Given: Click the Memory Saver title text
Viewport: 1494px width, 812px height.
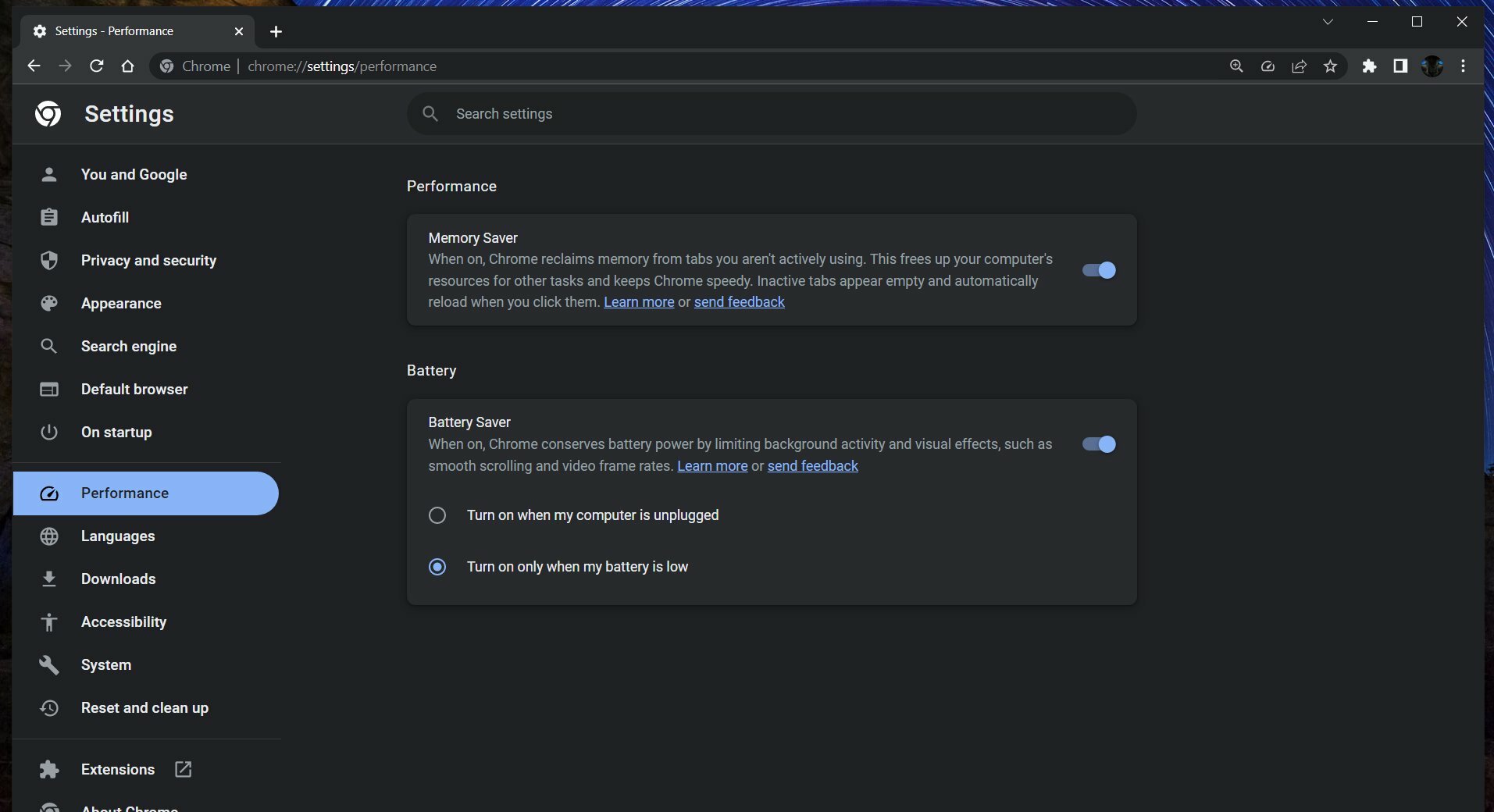Looking at the screenshot, I should pos(472,238).
